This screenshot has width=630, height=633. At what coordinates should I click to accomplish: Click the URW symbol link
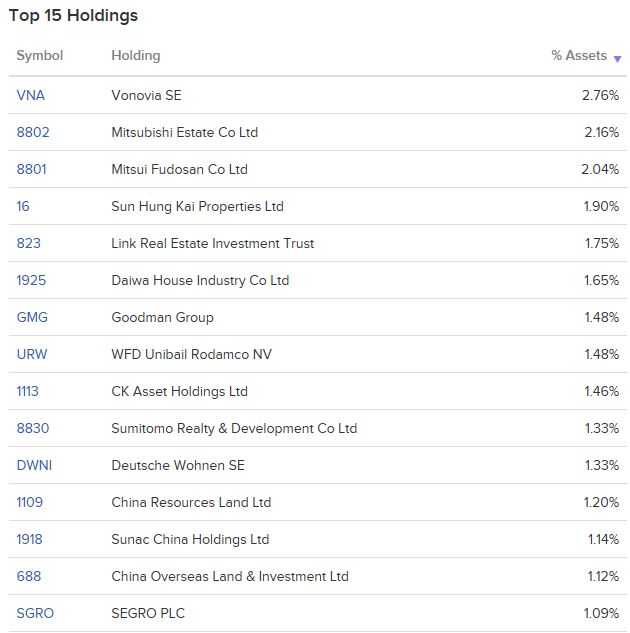point(32,354)
